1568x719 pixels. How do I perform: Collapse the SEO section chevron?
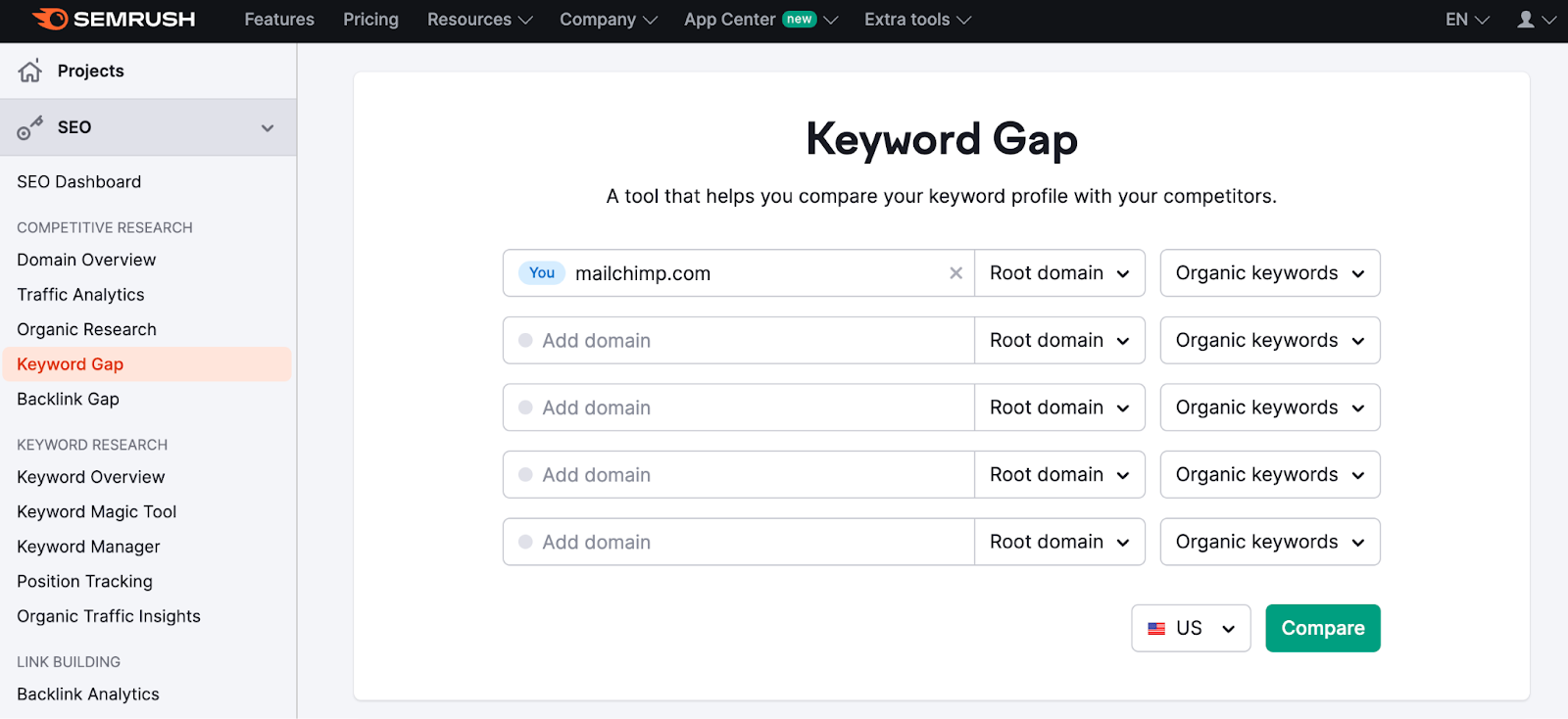(268, 128)
